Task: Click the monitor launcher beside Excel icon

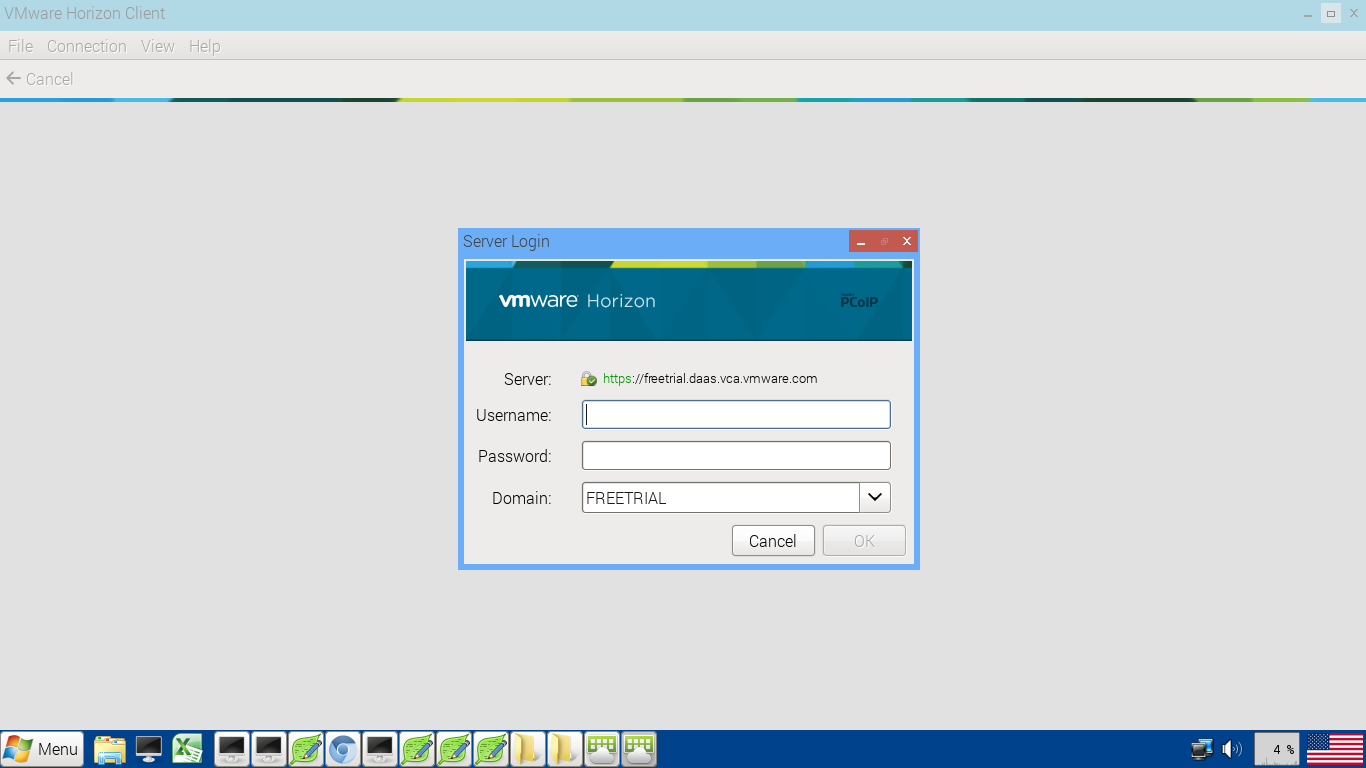Action: pyautogui.click(x=149, y=749)
